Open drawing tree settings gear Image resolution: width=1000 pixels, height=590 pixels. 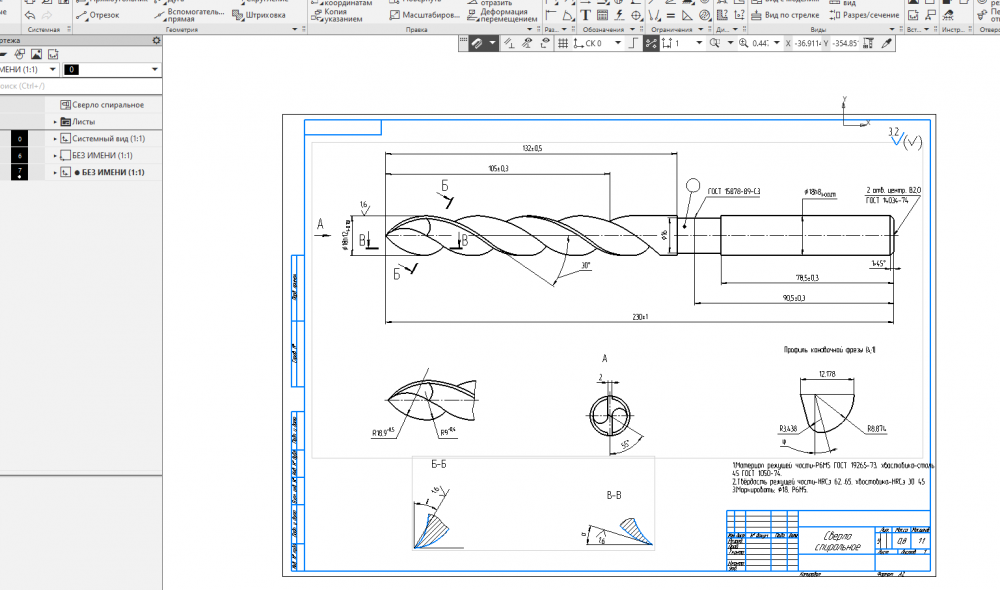click(x=155, y=40)
